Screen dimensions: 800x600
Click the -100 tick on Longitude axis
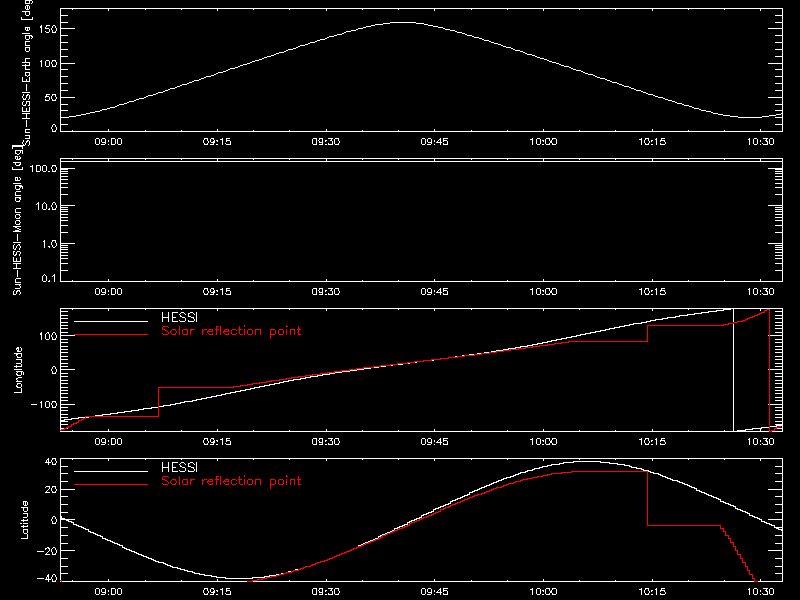pos(44,404)
